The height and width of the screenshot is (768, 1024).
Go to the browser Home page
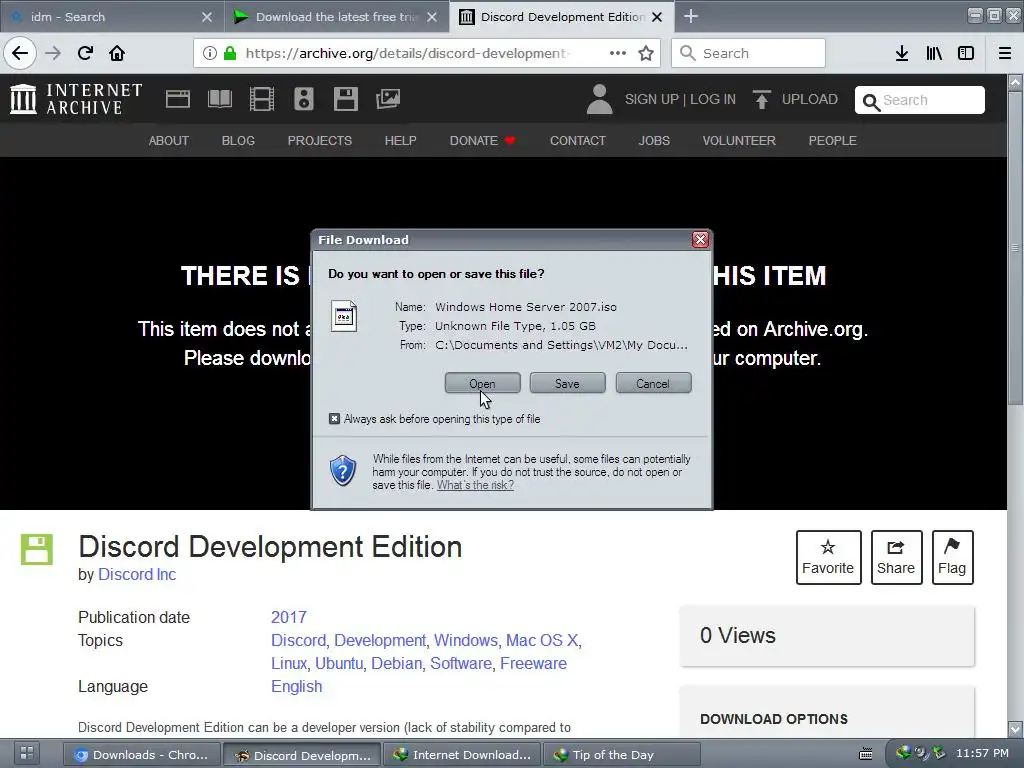(x=117, y=53)
